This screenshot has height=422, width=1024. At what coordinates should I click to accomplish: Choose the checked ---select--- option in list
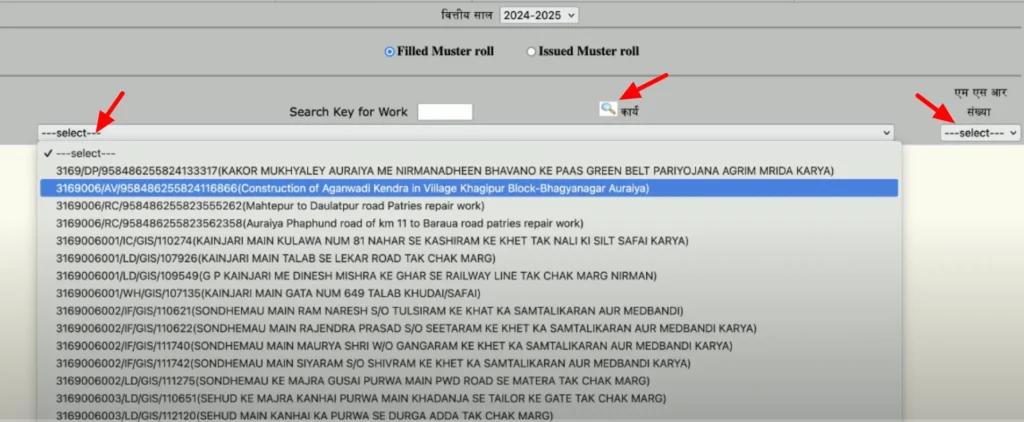(469, 154)
